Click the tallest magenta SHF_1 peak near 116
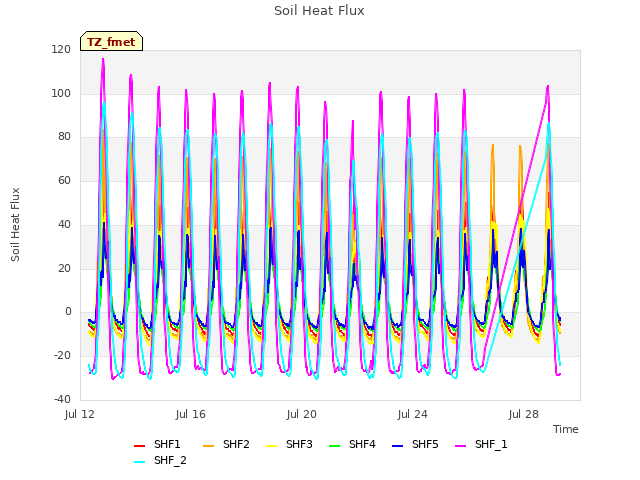This screenshot has height=480, width=640. tap(103, 60)
